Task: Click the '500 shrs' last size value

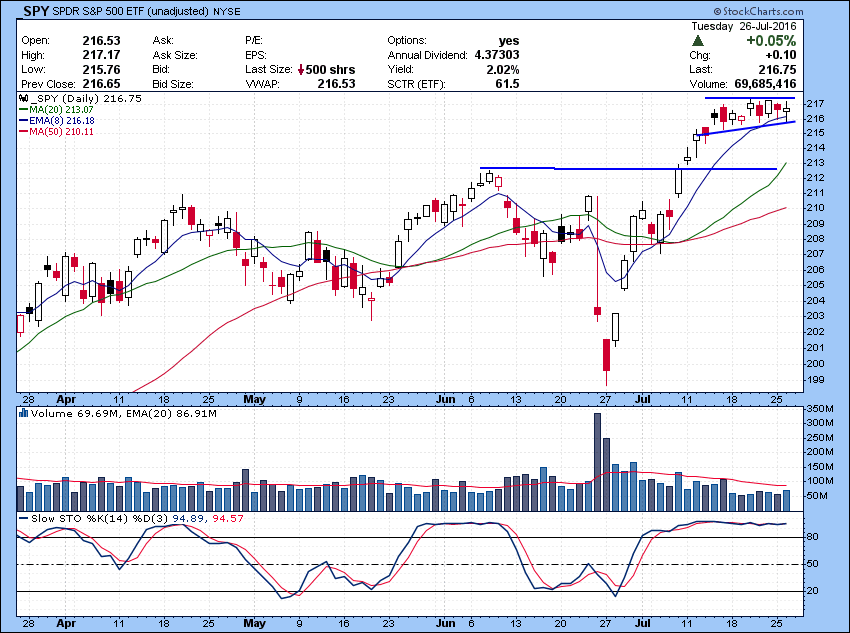Action: 331,69
